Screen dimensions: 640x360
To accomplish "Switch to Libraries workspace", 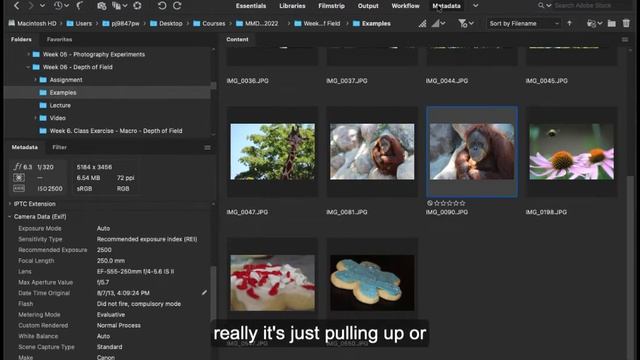I will tap(292, 6).
